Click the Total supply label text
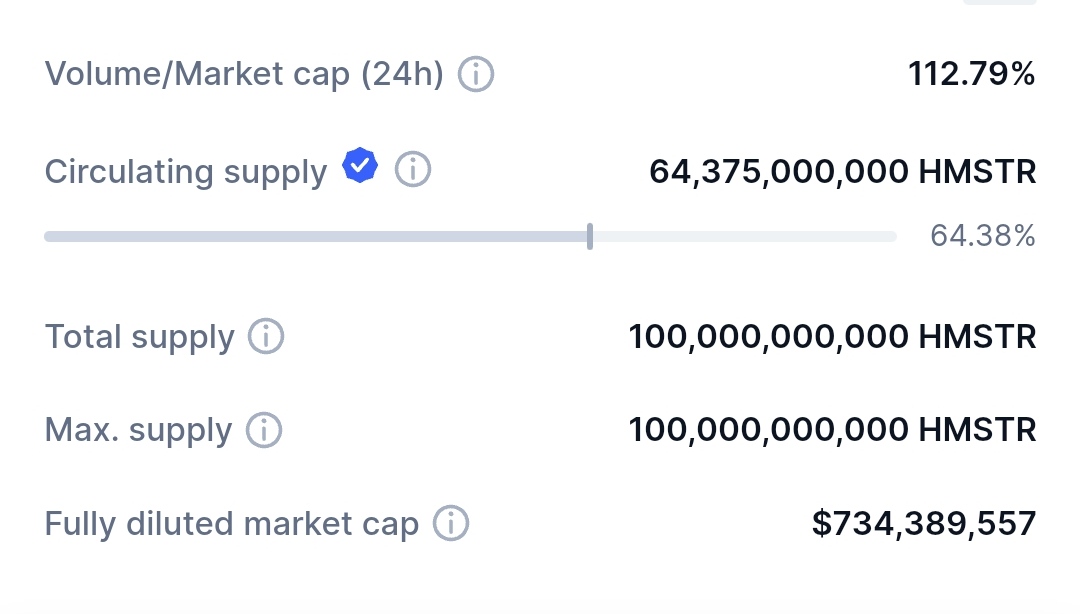 pos(139,337)
